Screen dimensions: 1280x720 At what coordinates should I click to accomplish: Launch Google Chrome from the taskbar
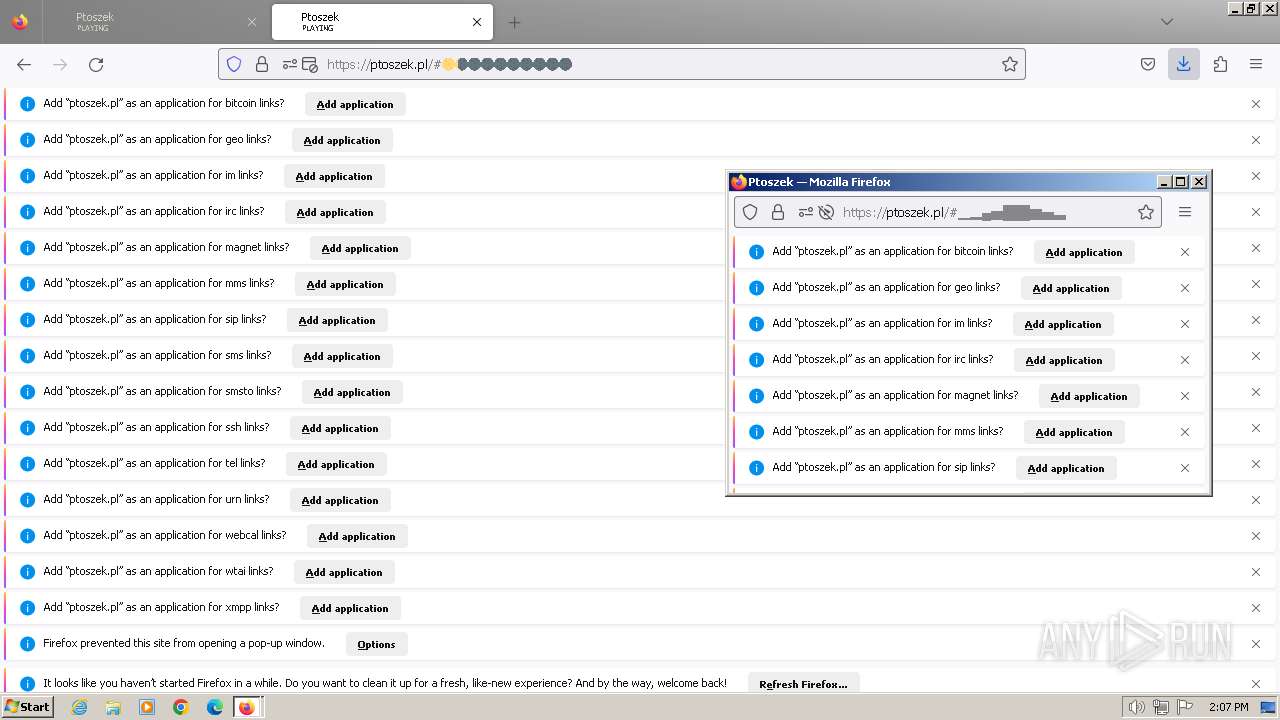pyautogui.click(x=181, y=707)
